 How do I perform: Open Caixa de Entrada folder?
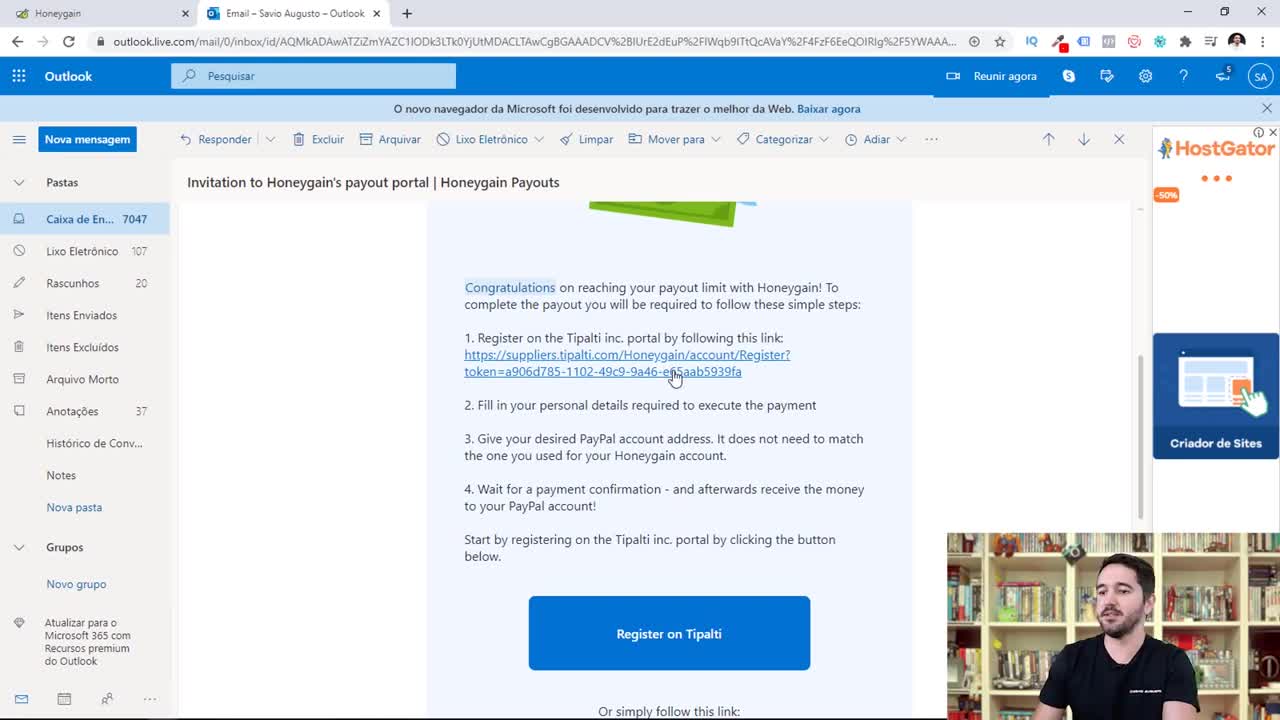point(85,219)
